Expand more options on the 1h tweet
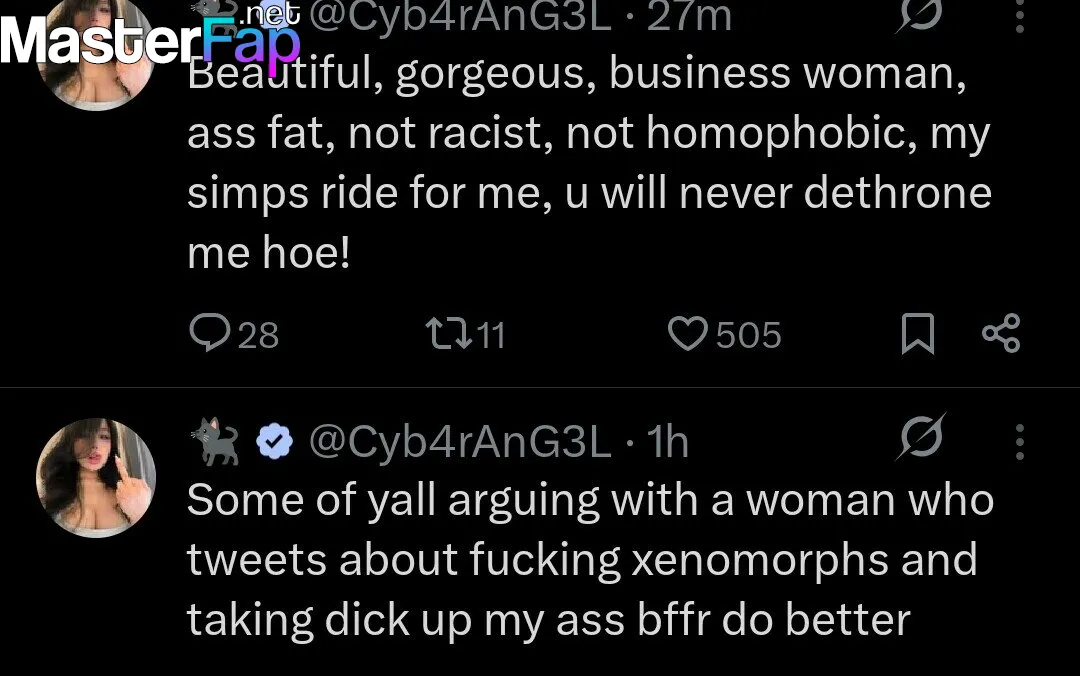 coord(1020,441)
